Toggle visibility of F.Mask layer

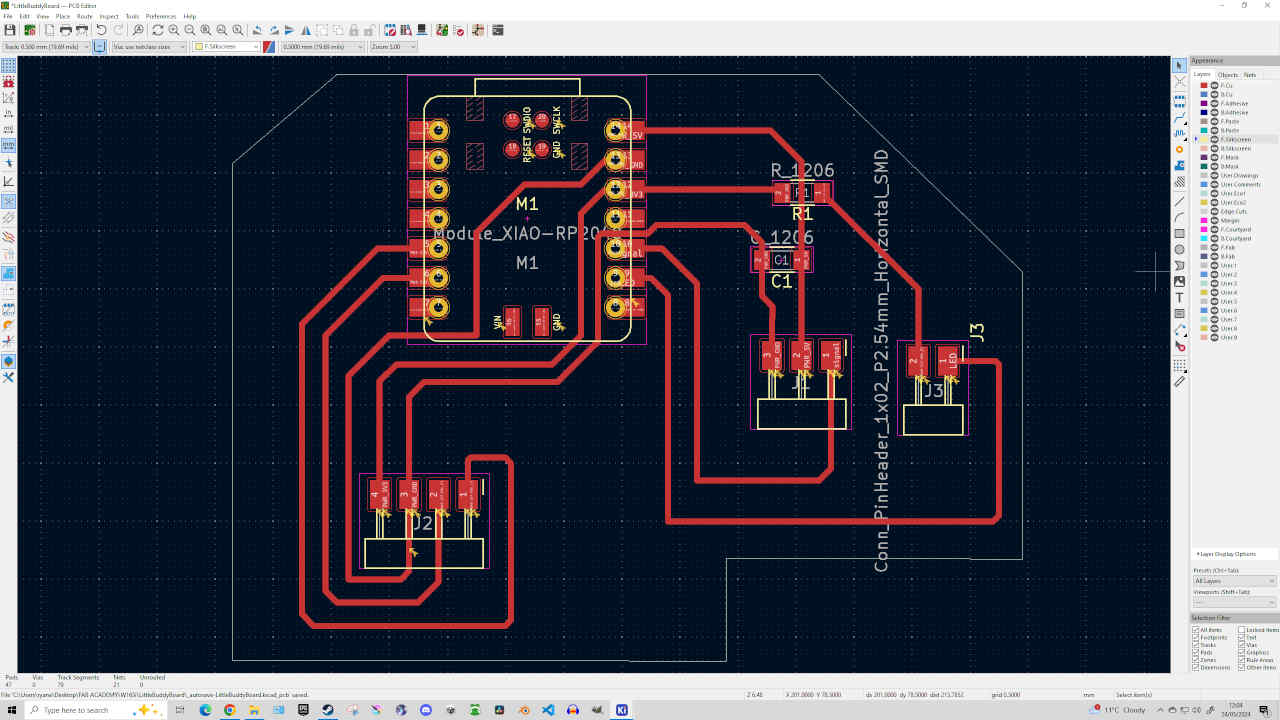(x=1215, y=157)
